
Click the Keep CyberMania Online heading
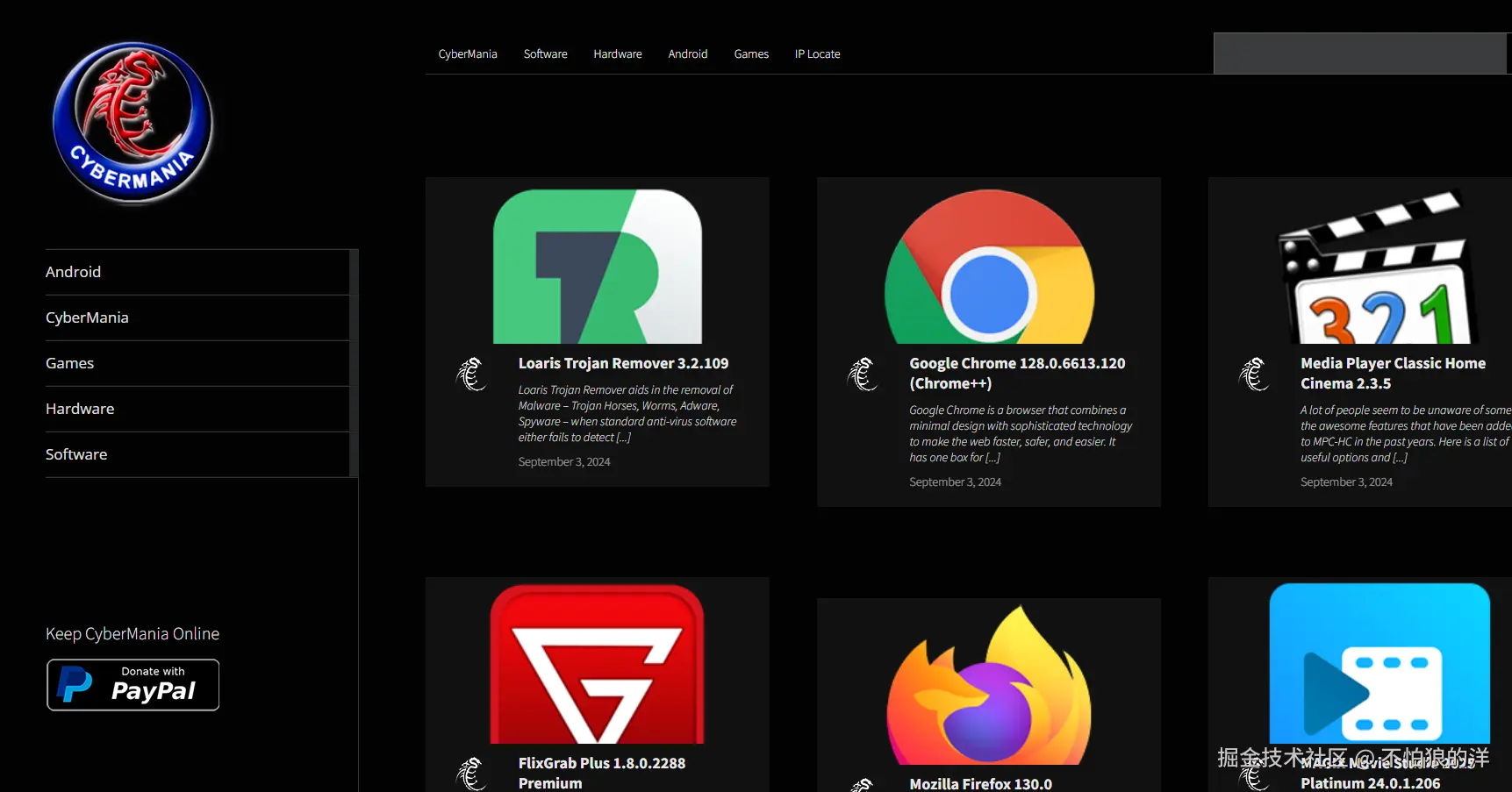tap(133, 634)
